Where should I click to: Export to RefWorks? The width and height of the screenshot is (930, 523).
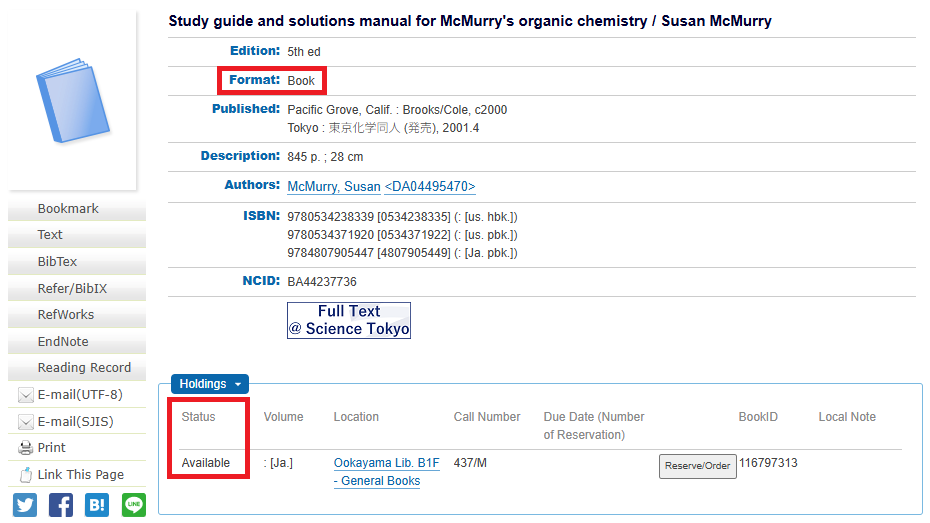coord(66,315)
